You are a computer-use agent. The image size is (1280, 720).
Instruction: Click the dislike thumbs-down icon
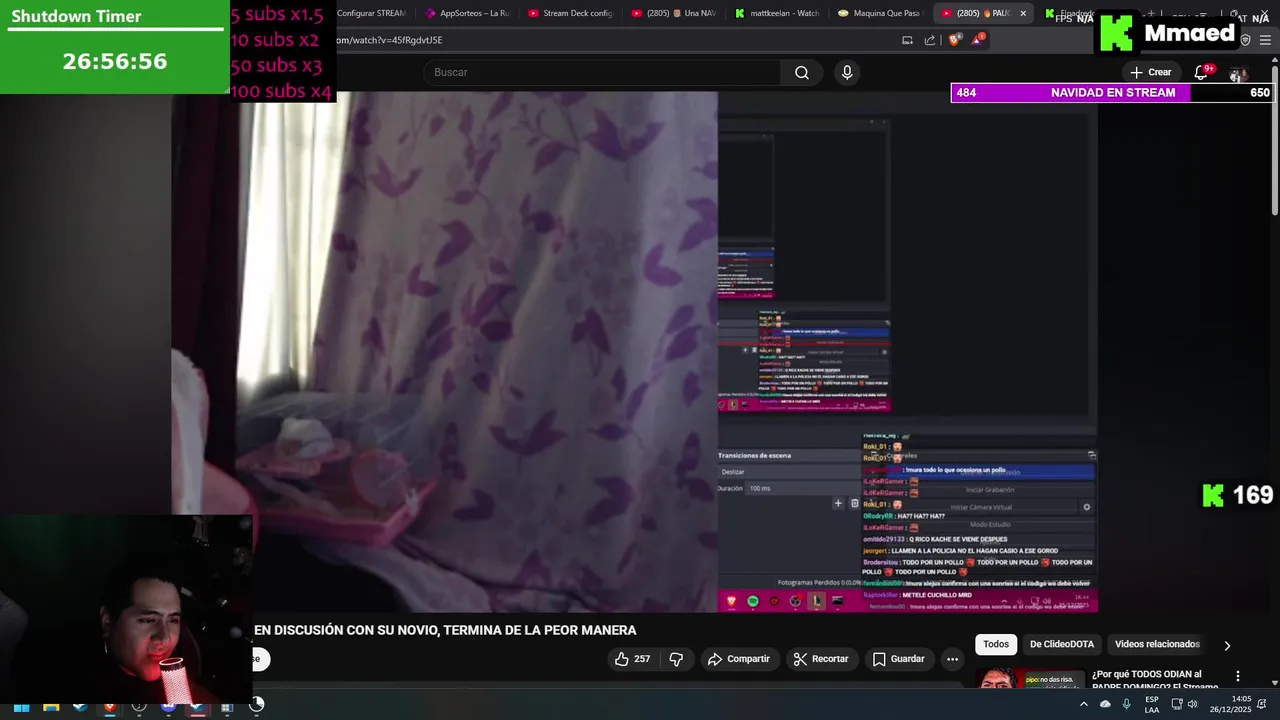coord(676,659)
